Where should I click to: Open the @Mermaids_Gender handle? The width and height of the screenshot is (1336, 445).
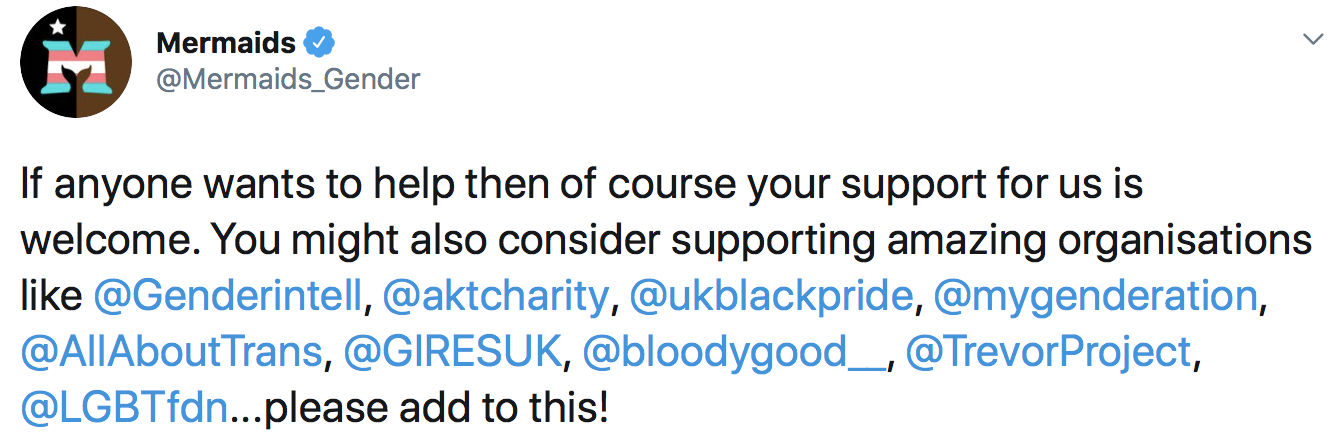coord(288,79)
